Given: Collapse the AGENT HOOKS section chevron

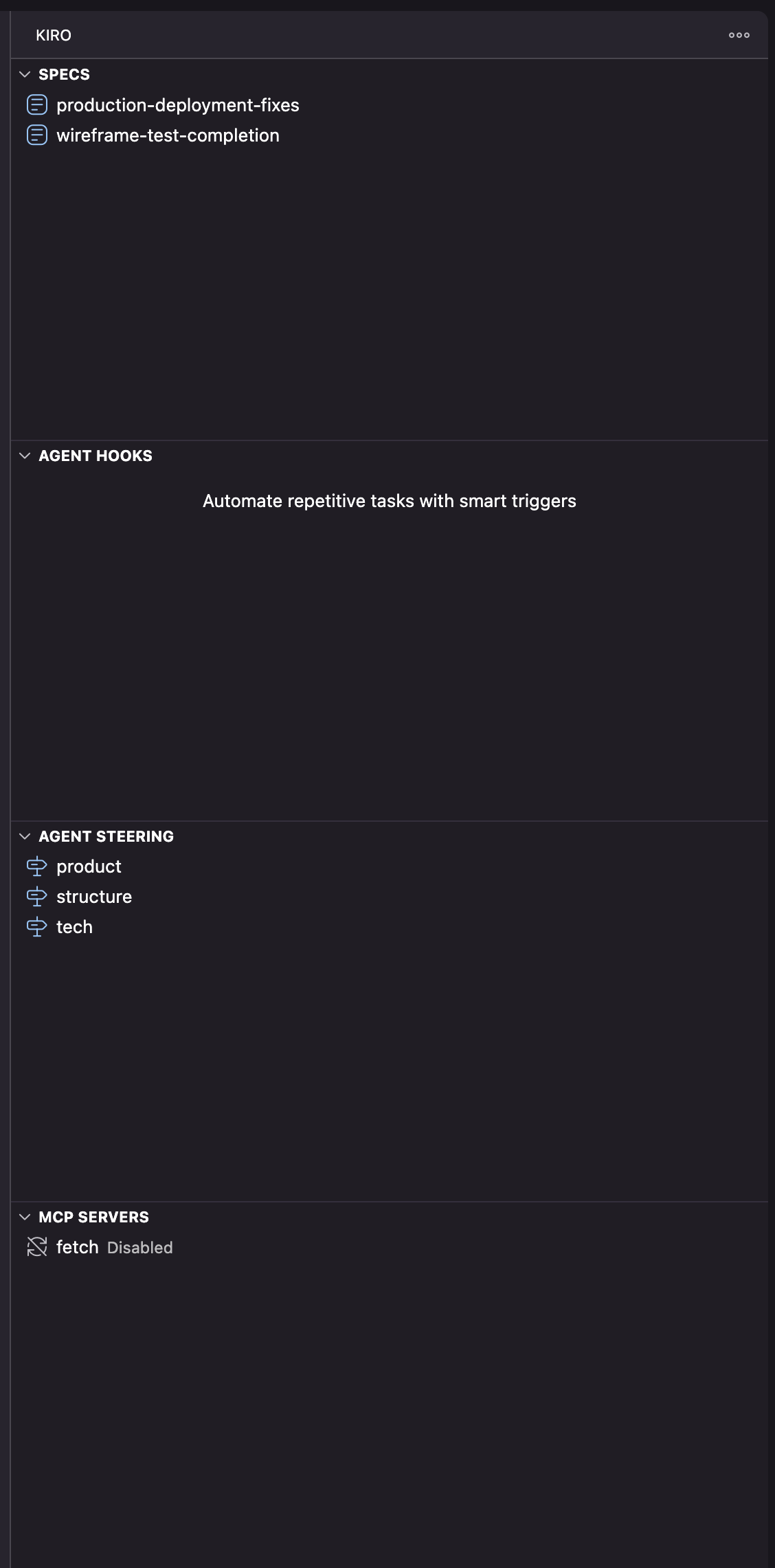Looking at the screenshot, I should click(x=25, y=456).
